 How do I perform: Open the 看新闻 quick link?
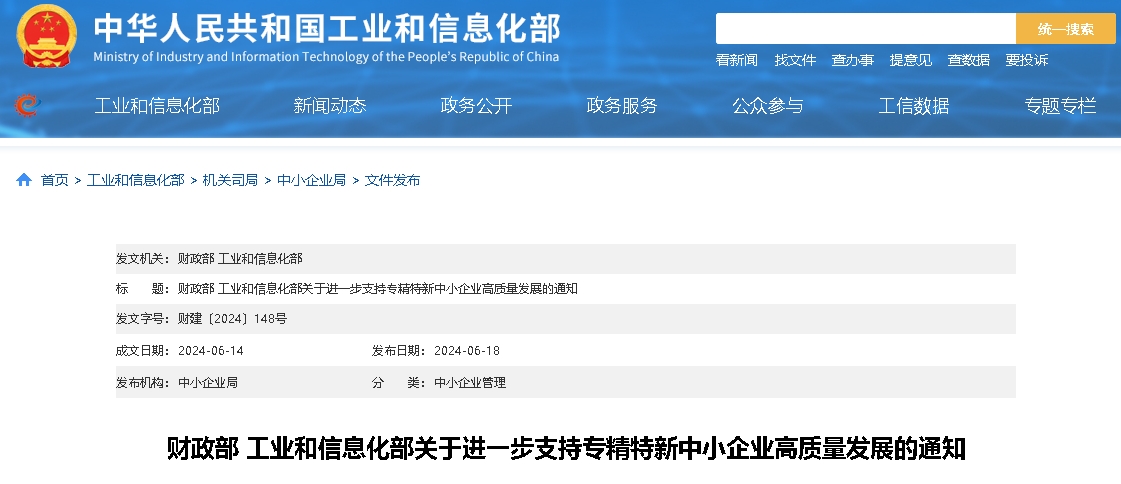tap(736, 60)
